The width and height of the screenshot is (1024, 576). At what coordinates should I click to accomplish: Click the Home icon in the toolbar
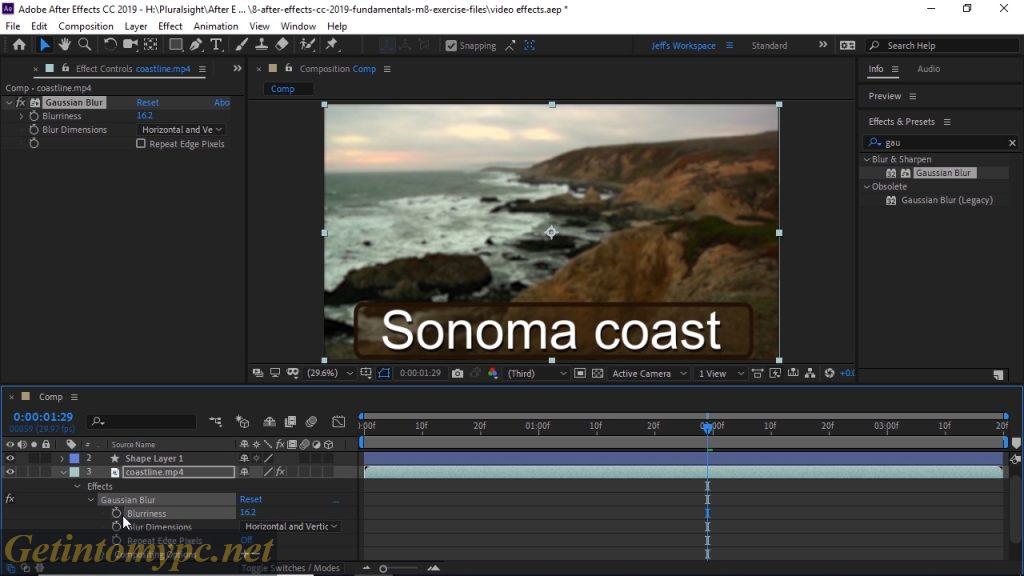point(19,45)
